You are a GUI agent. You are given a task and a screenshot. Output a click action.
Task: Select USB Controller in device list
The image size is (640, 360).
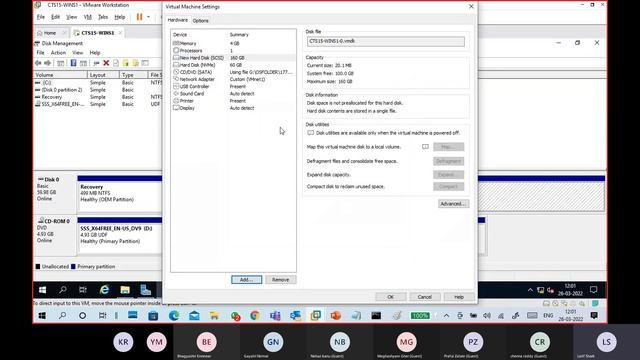coord(233,87)
